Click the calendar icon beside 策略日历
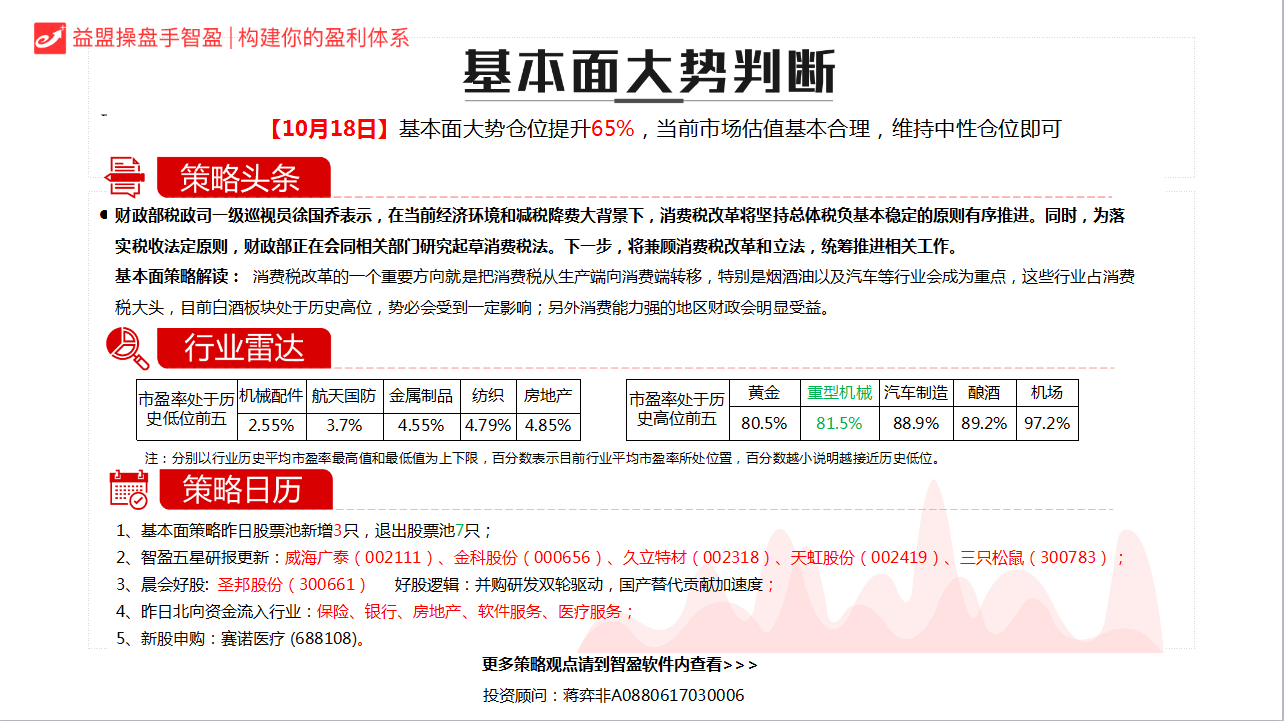Screen dimensions: 1284x721 click(x=129, y=490)
